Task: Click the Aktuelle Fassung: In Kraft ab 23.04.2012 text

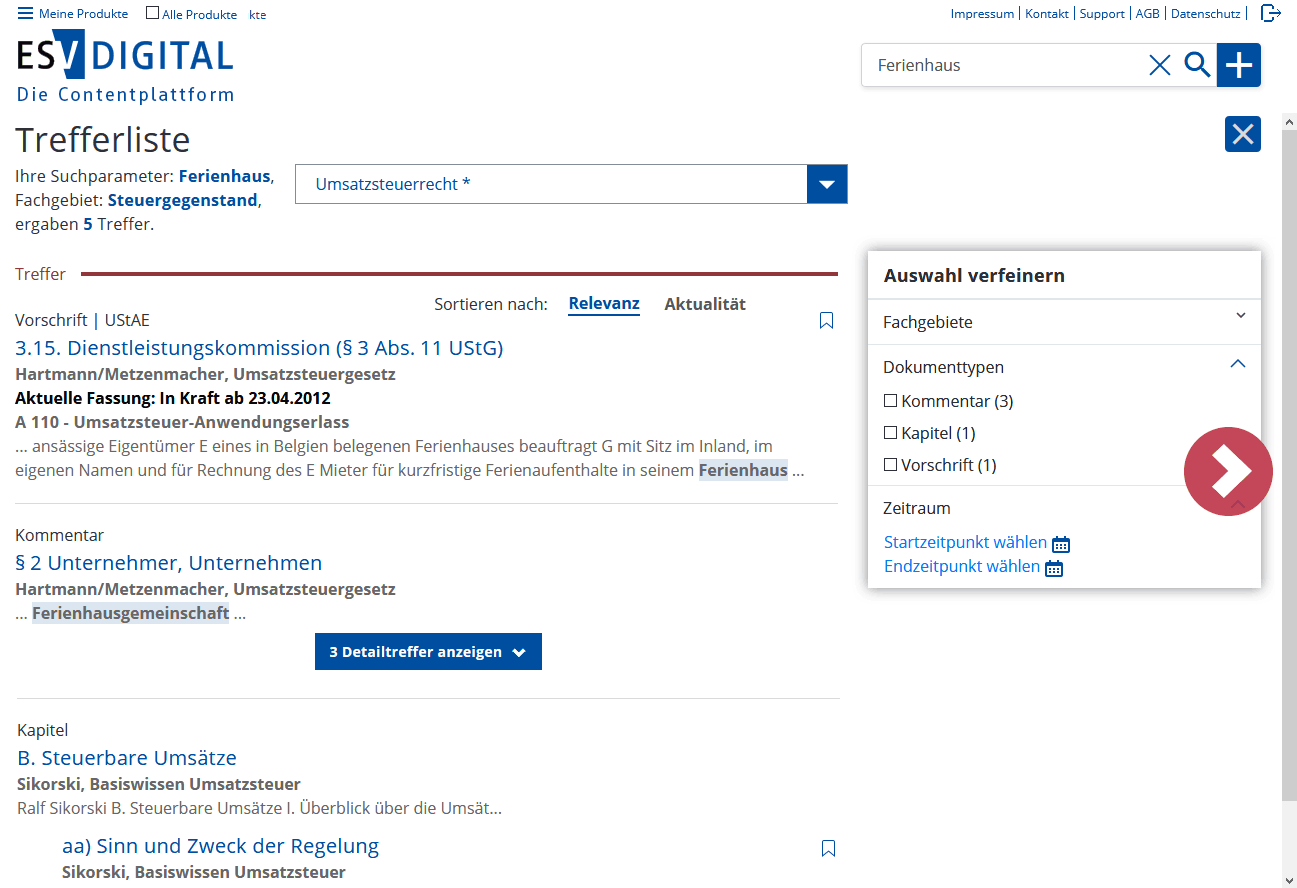Action: [173, 398]
